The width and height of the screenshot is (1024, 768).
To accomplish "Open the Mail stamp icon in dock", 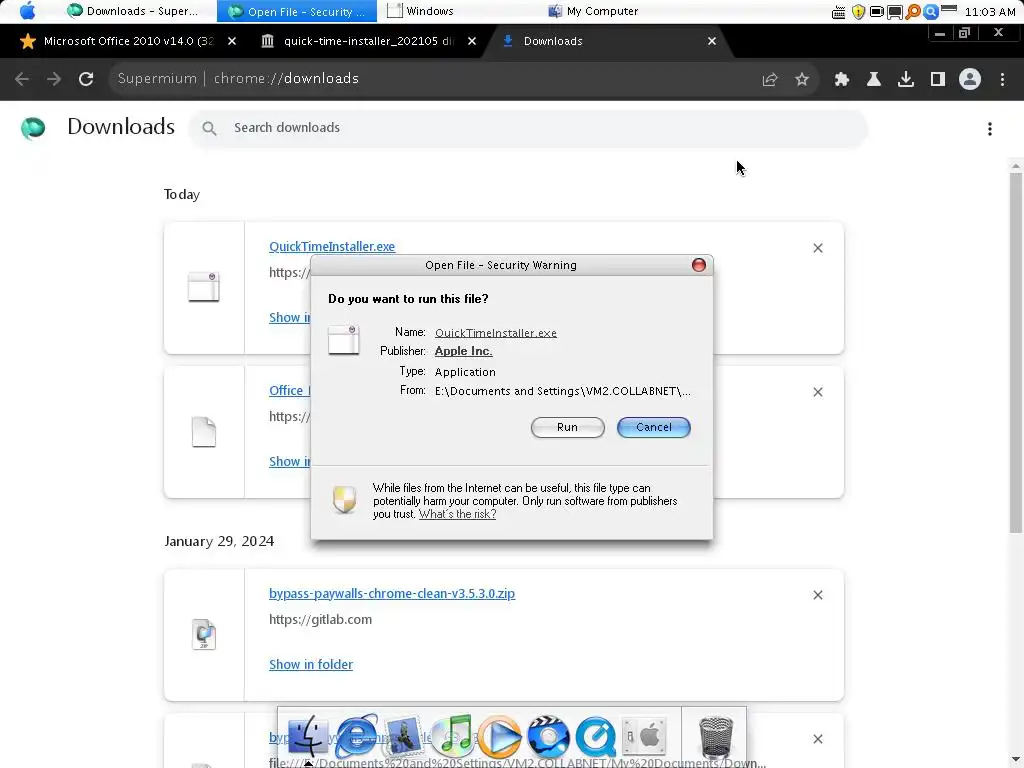I will pos(403,737).
